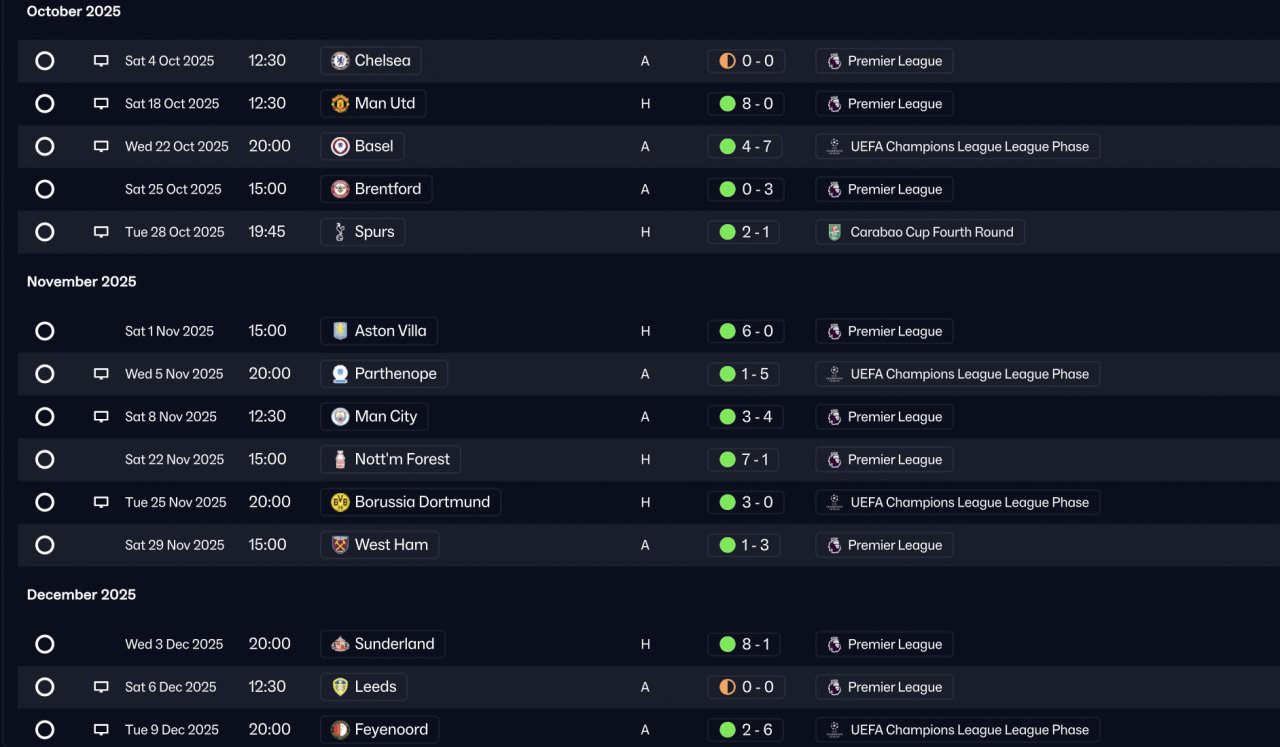Open the 0 - 0 draw result against Leeds
Viewport: 1280px width, 747px height.
pyautogui.click(x=746, y=687)
